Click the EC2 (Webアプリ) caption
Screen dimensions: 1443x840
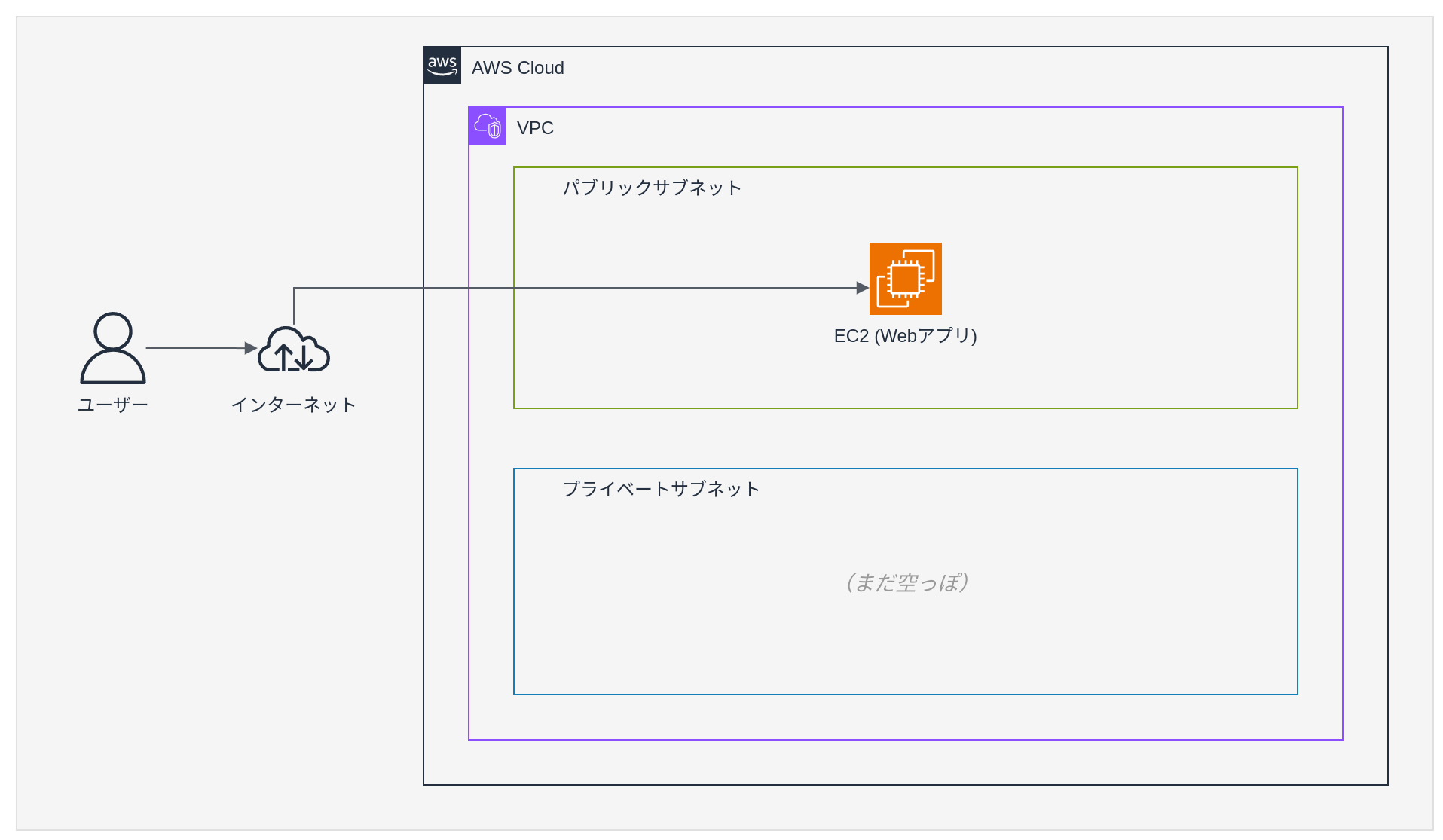[x=905, y=336]
